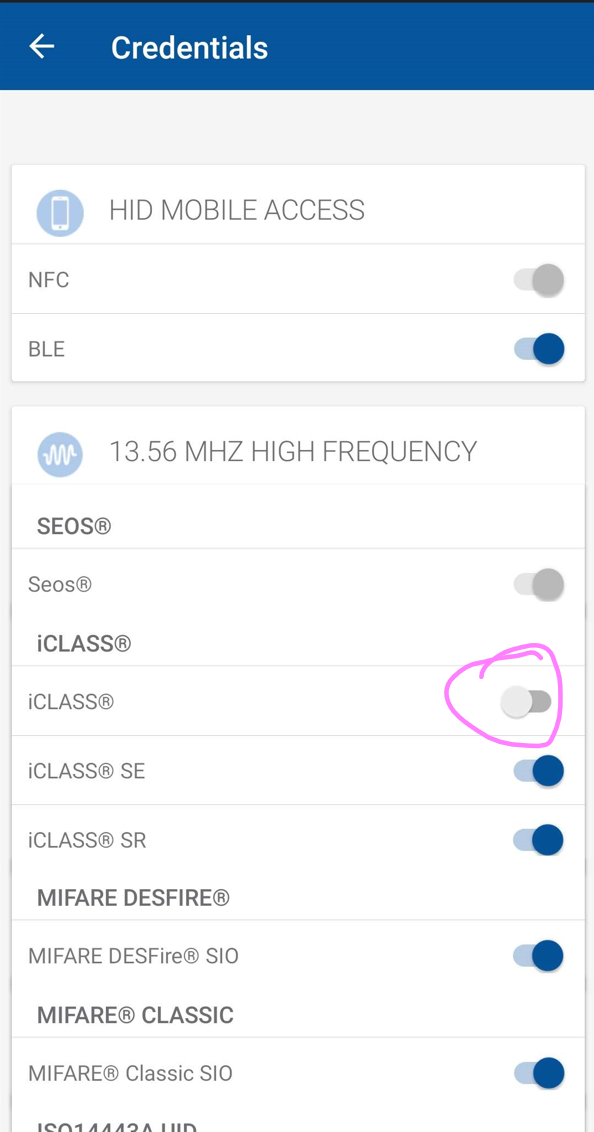Disable the MIFARE DESFire® SIO switch
Viewport: 594px width, 1132px height.
click(538, 956)
